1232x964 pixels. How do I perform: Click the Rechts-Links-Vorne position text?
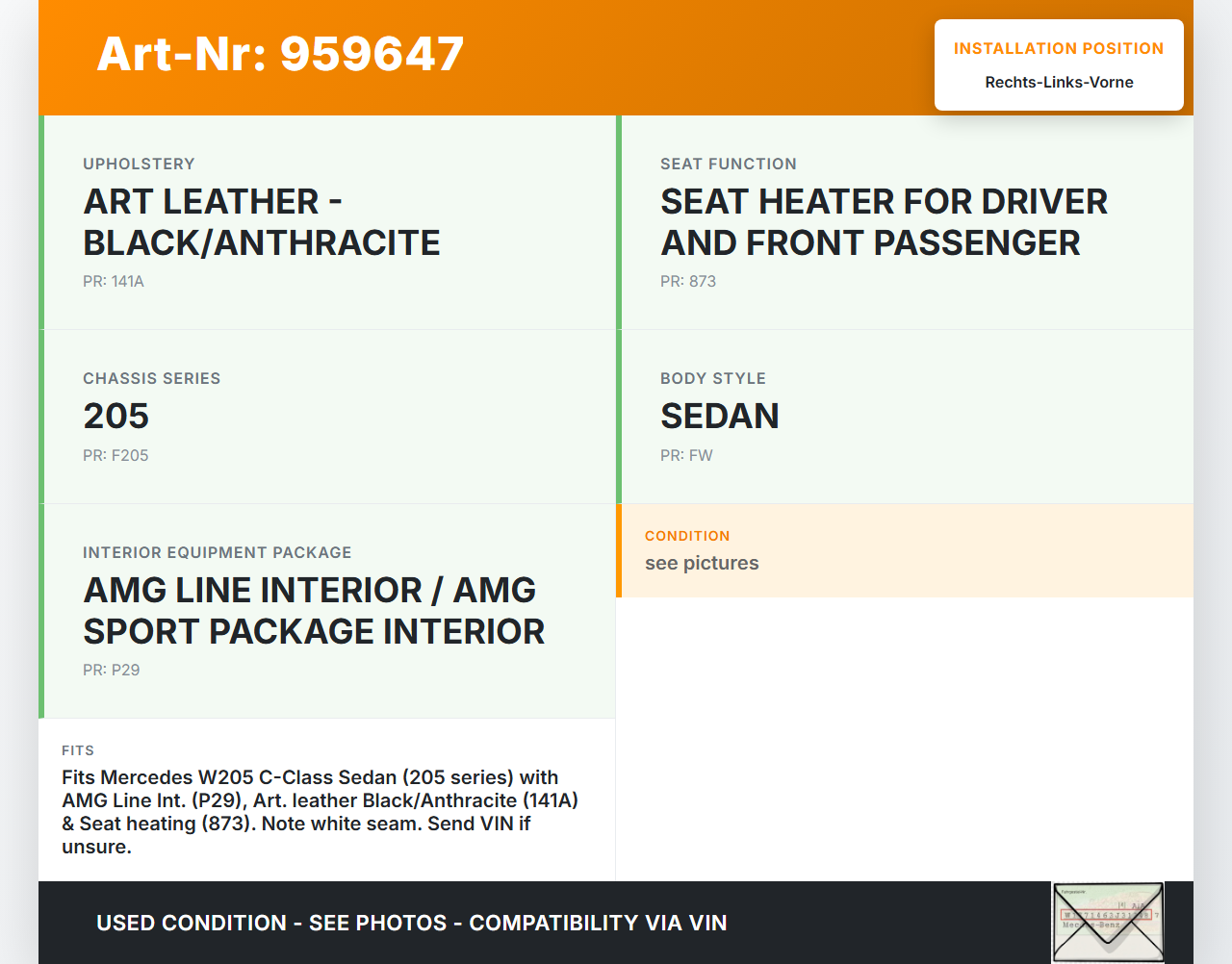1059,83
